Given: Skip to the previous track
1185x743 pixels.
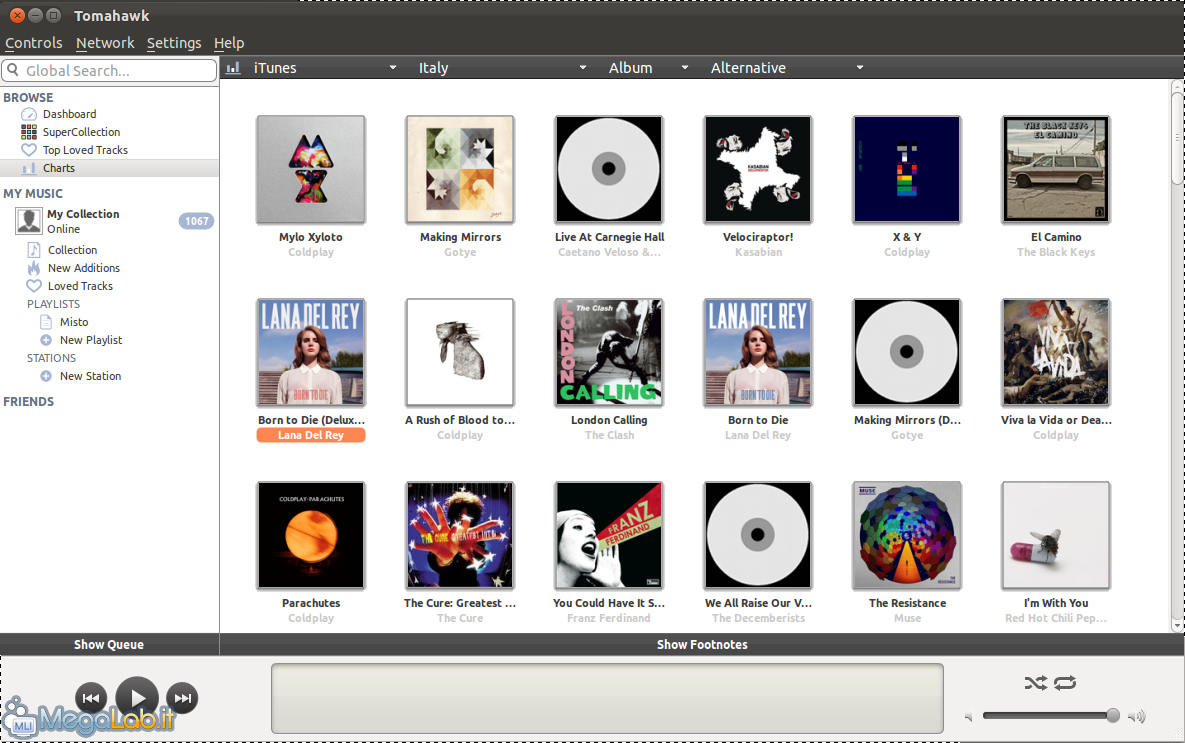Looking at the screenshot, I should coord(91,698).
